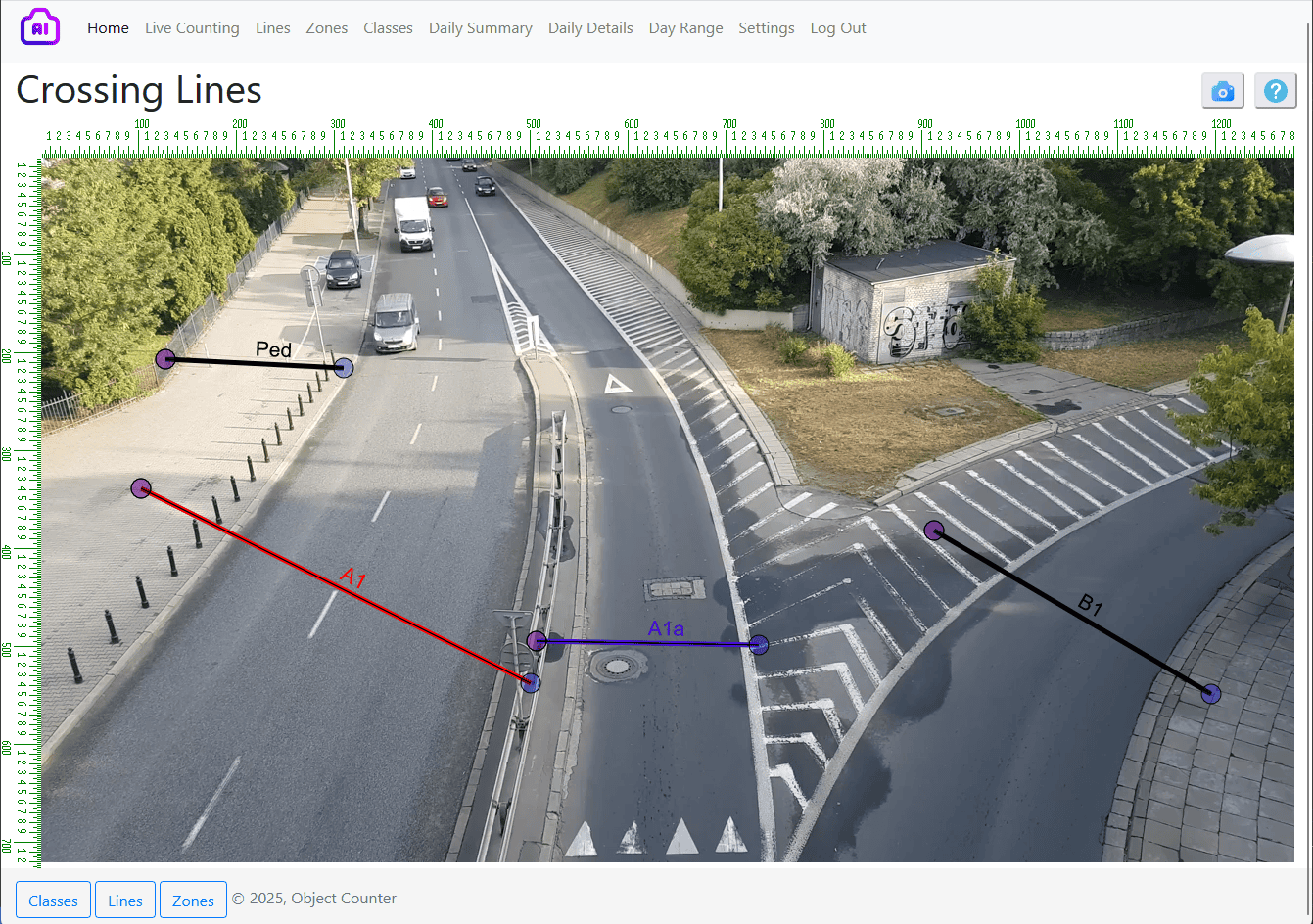Select the purple start handle of line B1
Screen dimensions: 1313x924
pyautogui.click(x=934, y=531)
